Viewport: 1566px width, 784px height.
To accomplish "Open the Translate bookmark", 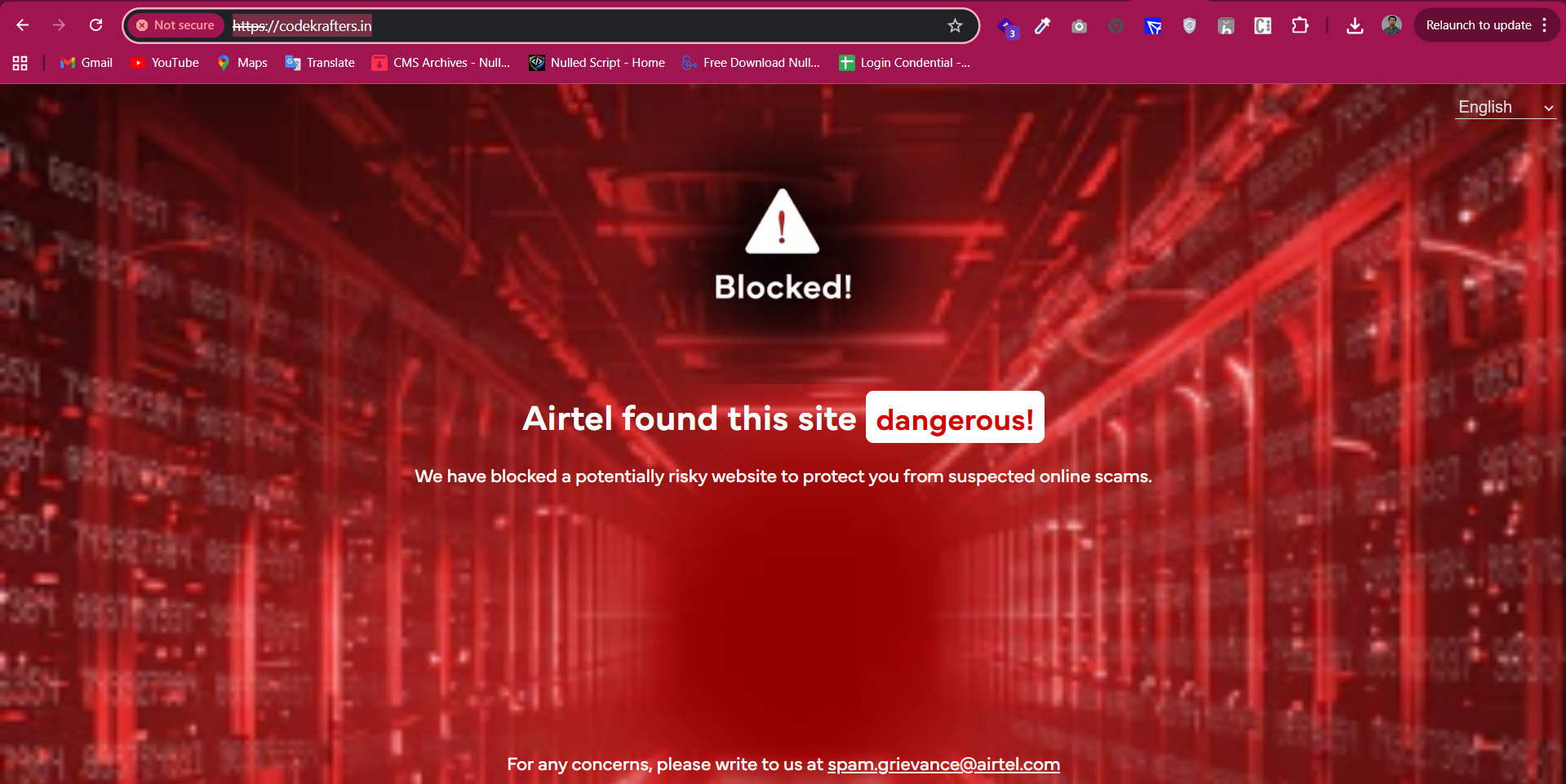I will click(320, 63).
